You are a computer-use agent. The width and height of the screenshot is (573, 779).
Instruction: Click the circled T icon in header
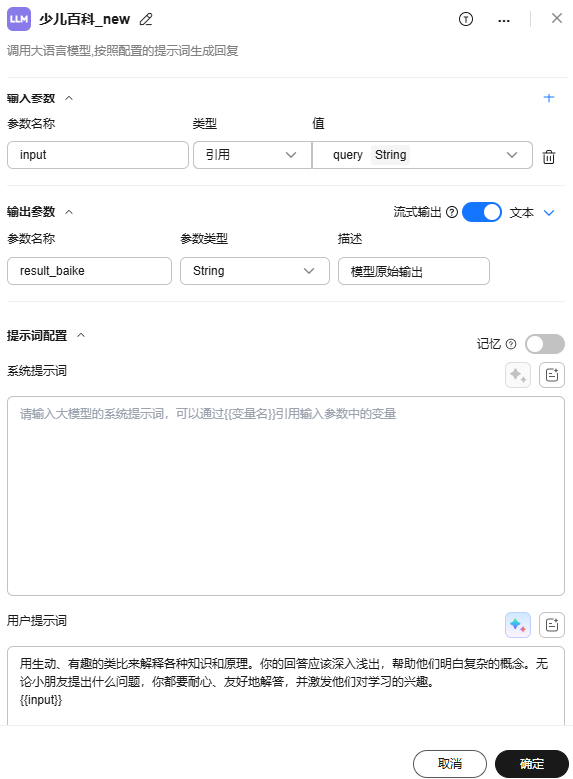tap(466, 19)
